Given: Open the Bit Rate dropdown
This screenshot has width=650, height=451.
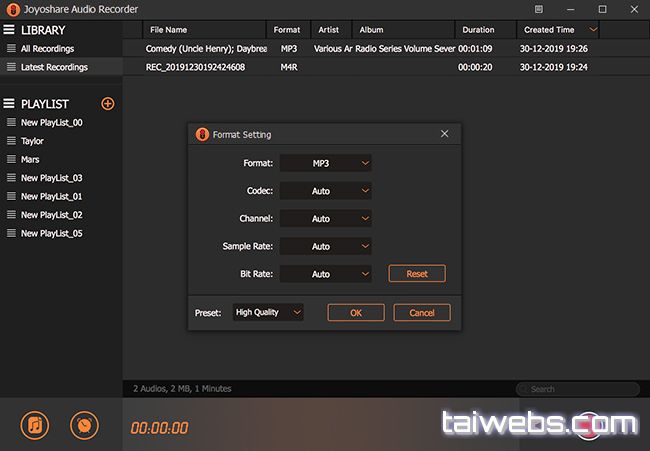Looking at the screenshot, I should 326,273.
